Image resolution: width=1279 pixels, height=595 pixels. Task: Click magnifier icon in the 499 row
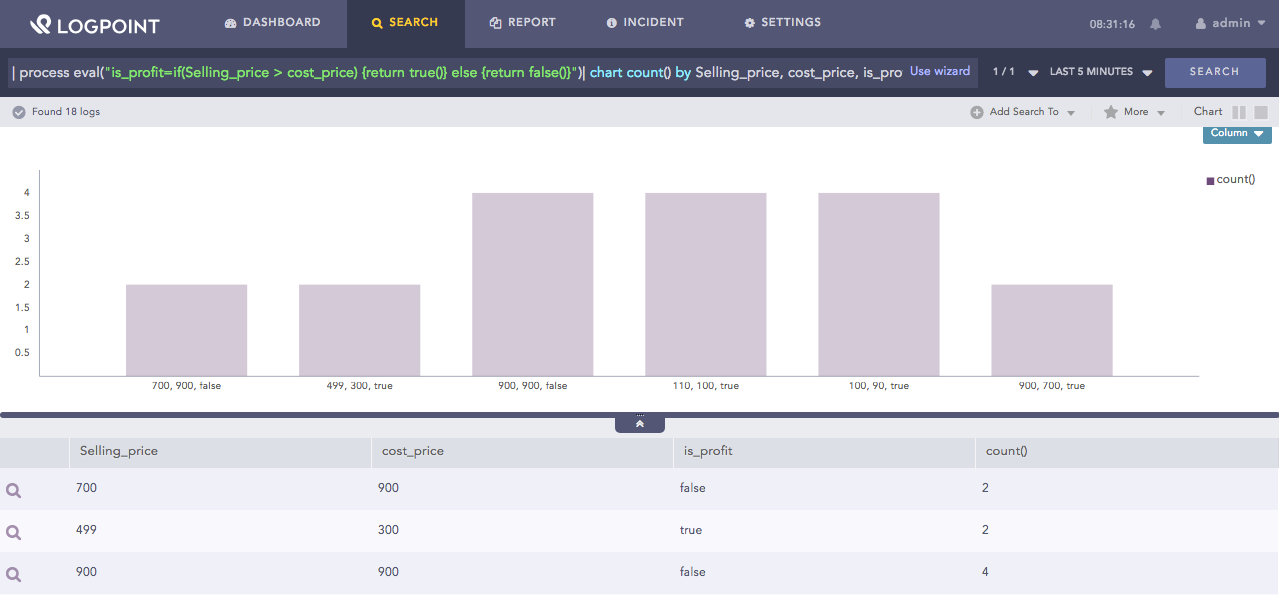click(x=14, y=532)
